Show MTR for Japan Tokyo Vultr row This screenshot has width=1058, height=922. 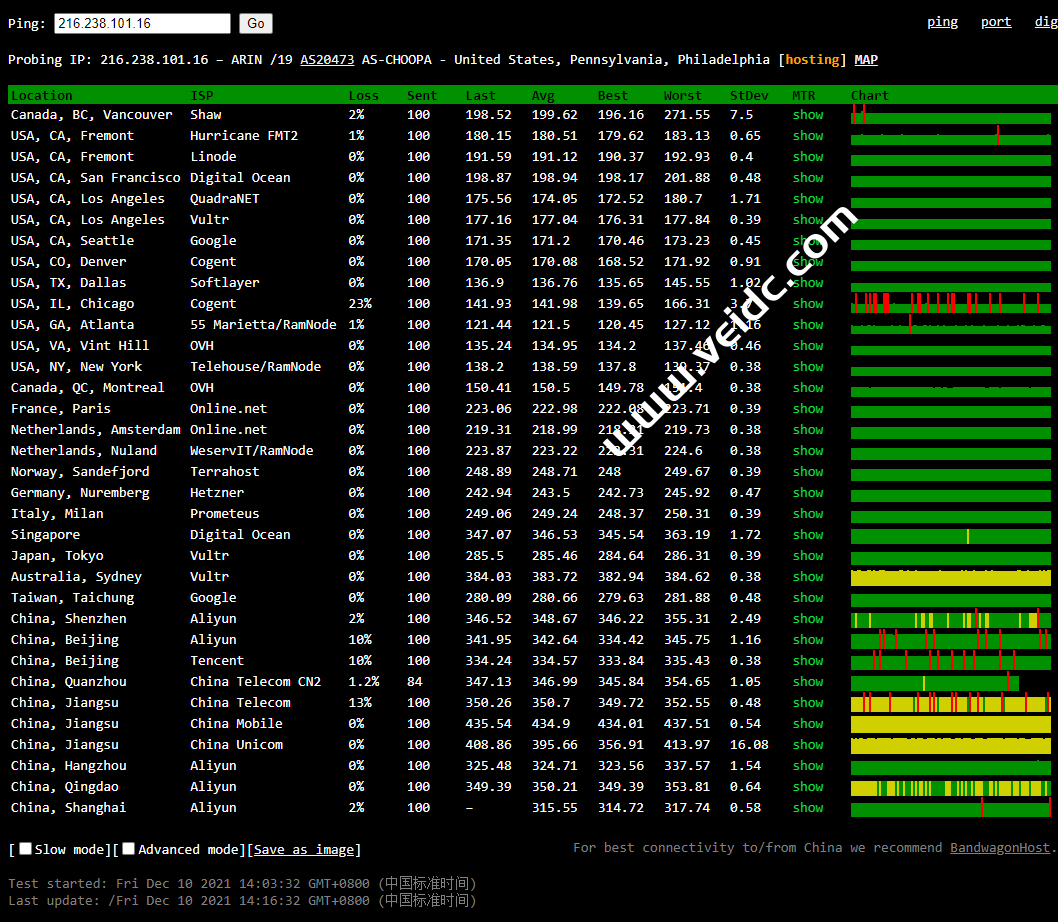pyautogui.click(x=808, y=556)
